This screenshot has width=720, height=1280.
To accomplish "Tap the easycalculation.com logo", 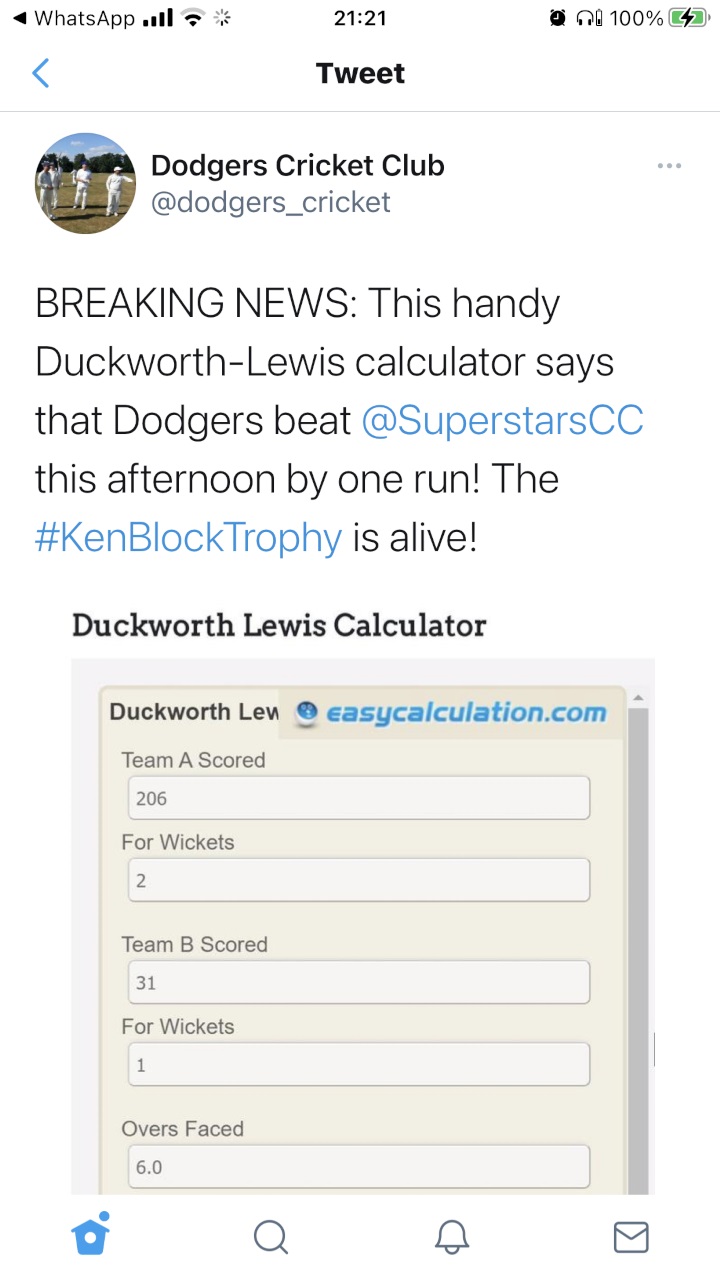I will tap(452, 713).
